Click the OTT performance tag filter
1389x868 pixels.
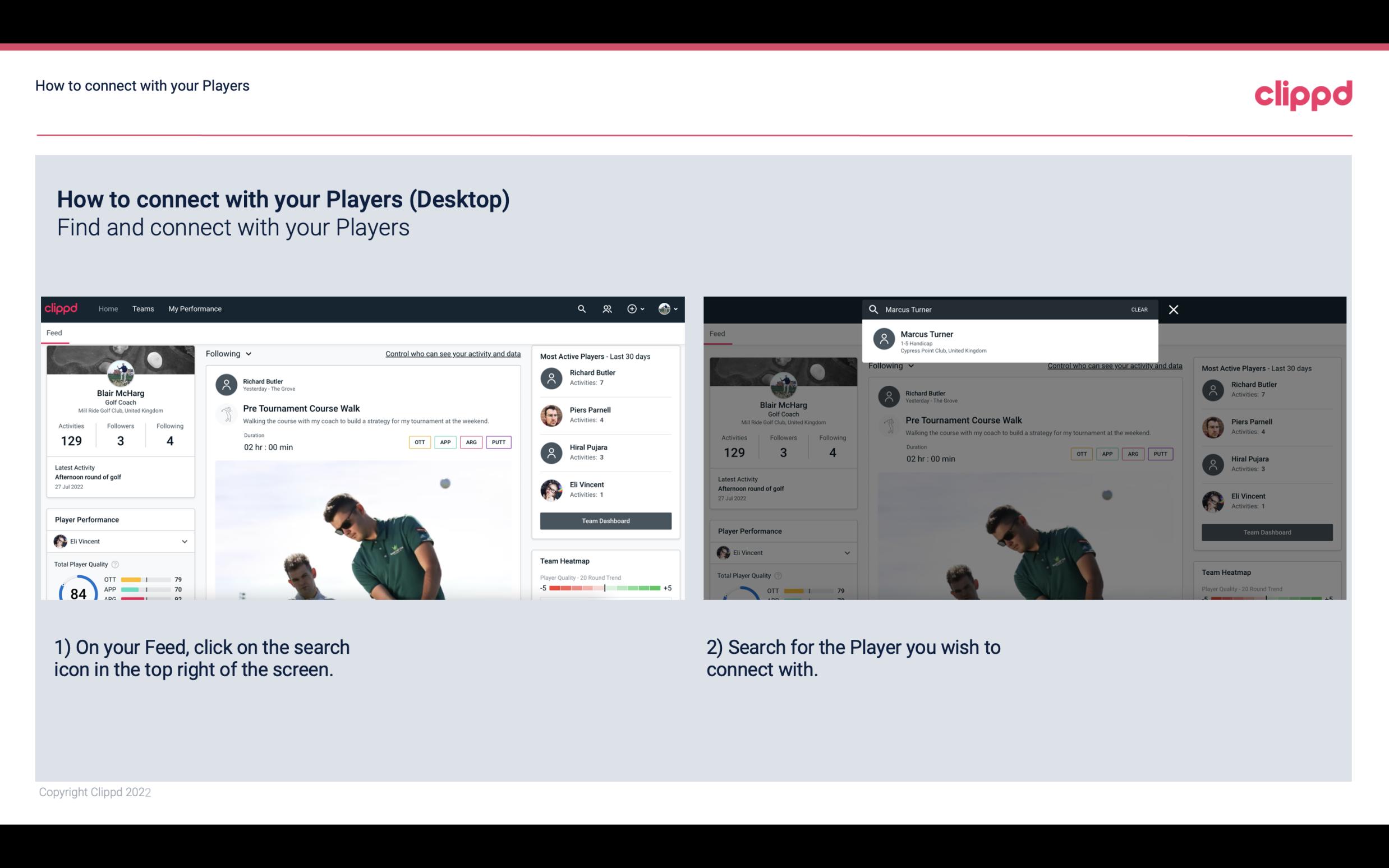point(419,442)
